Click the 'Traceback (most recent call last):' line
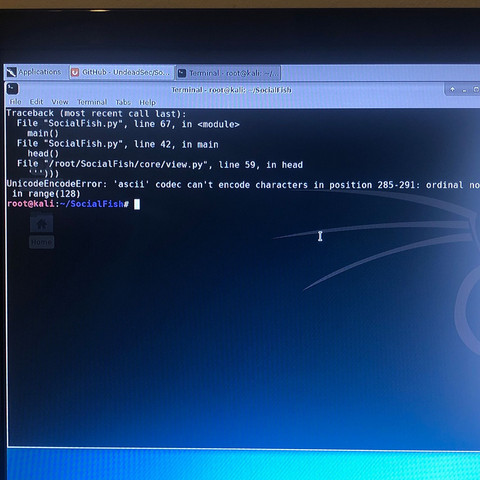Viewport: 480px width, 480px height. (x=96, y=113)
